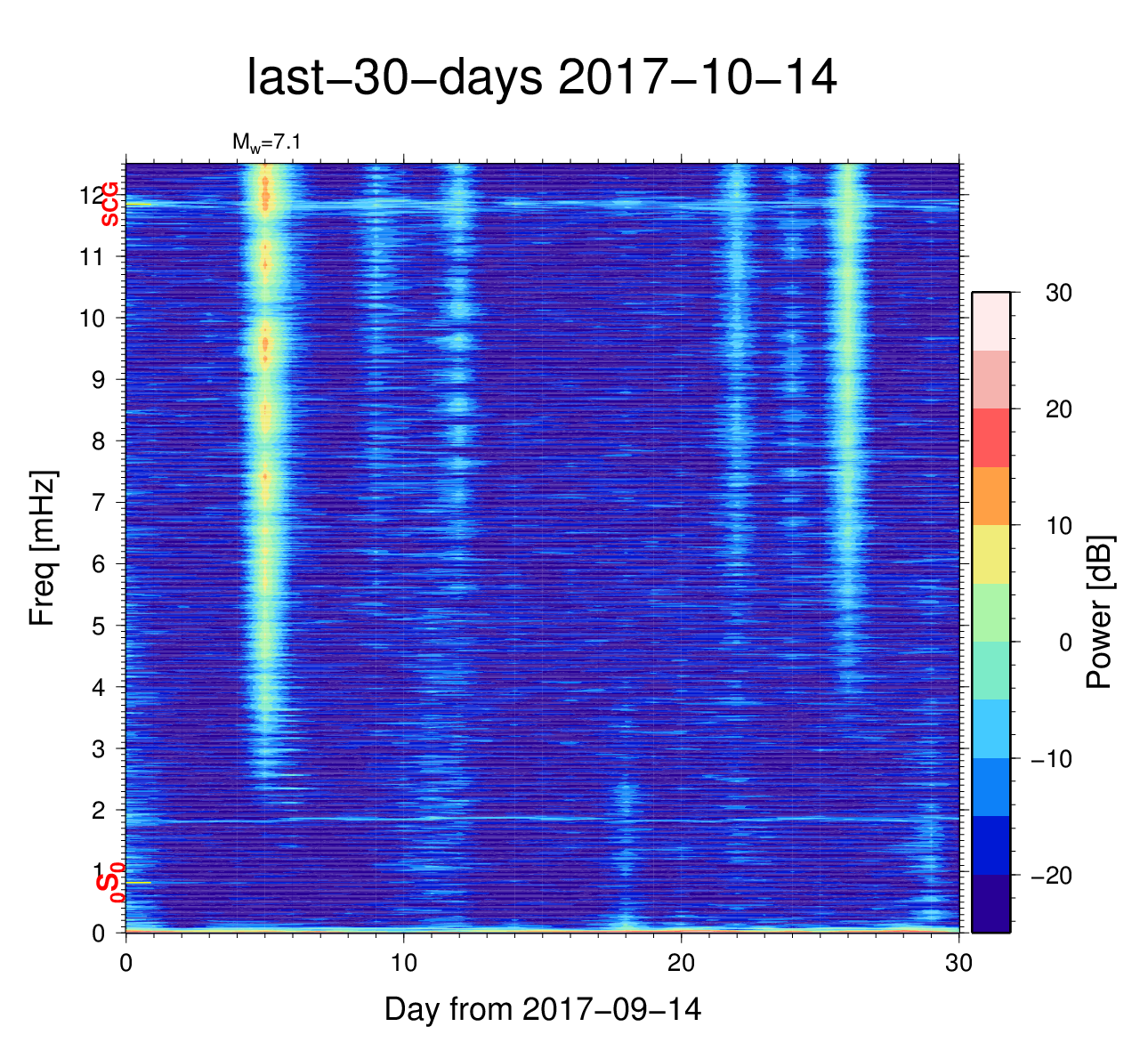Click the −20 dB colorbar tick label
The height and width of the screenshot is (1059, 1148).
(x=1051, y=876)
